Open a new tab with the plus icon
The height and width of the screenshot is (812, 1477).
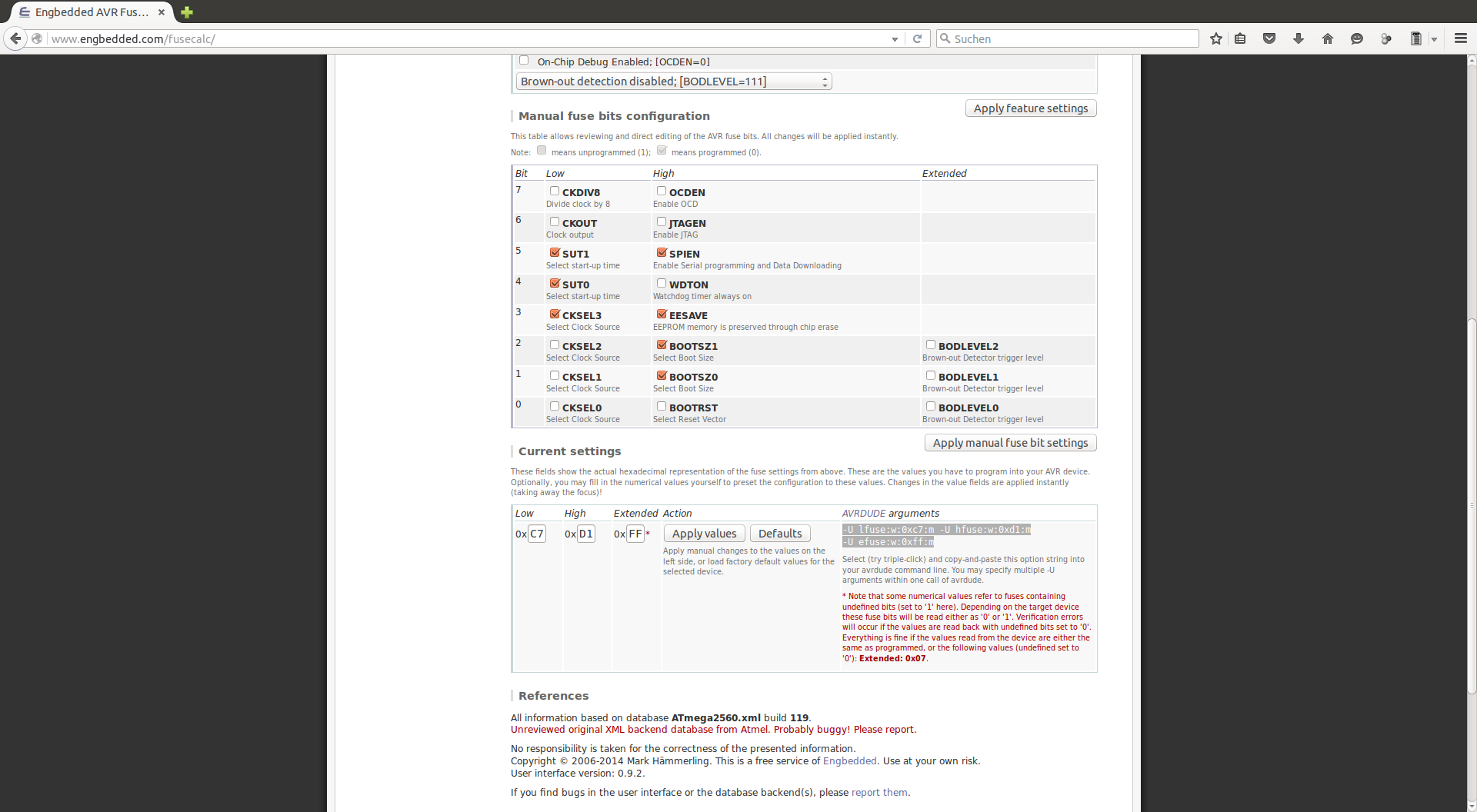187,12
